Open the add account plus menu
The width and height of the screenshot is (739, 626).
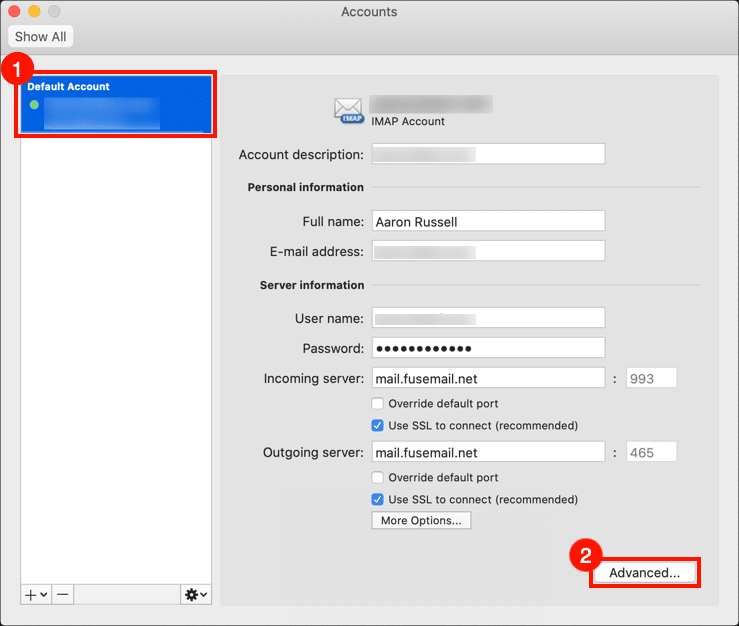pyautogui.click(x=36, y=594)
